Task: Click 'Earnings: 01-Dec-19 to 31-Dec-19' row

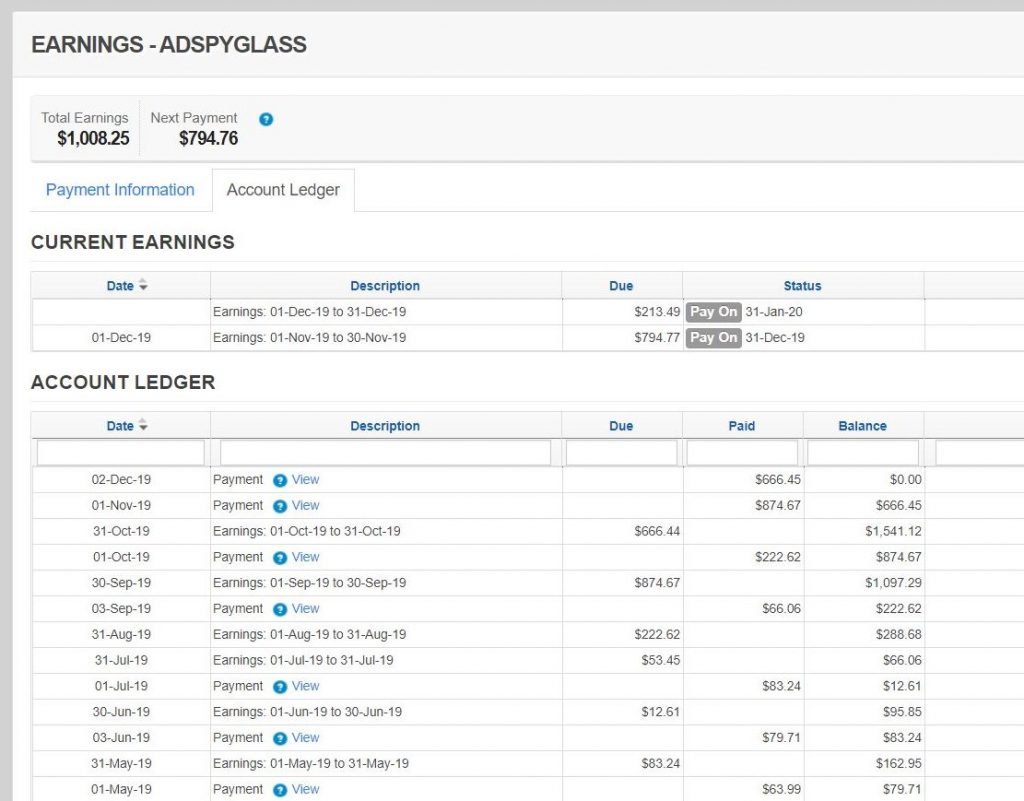Action: point(310,312)
